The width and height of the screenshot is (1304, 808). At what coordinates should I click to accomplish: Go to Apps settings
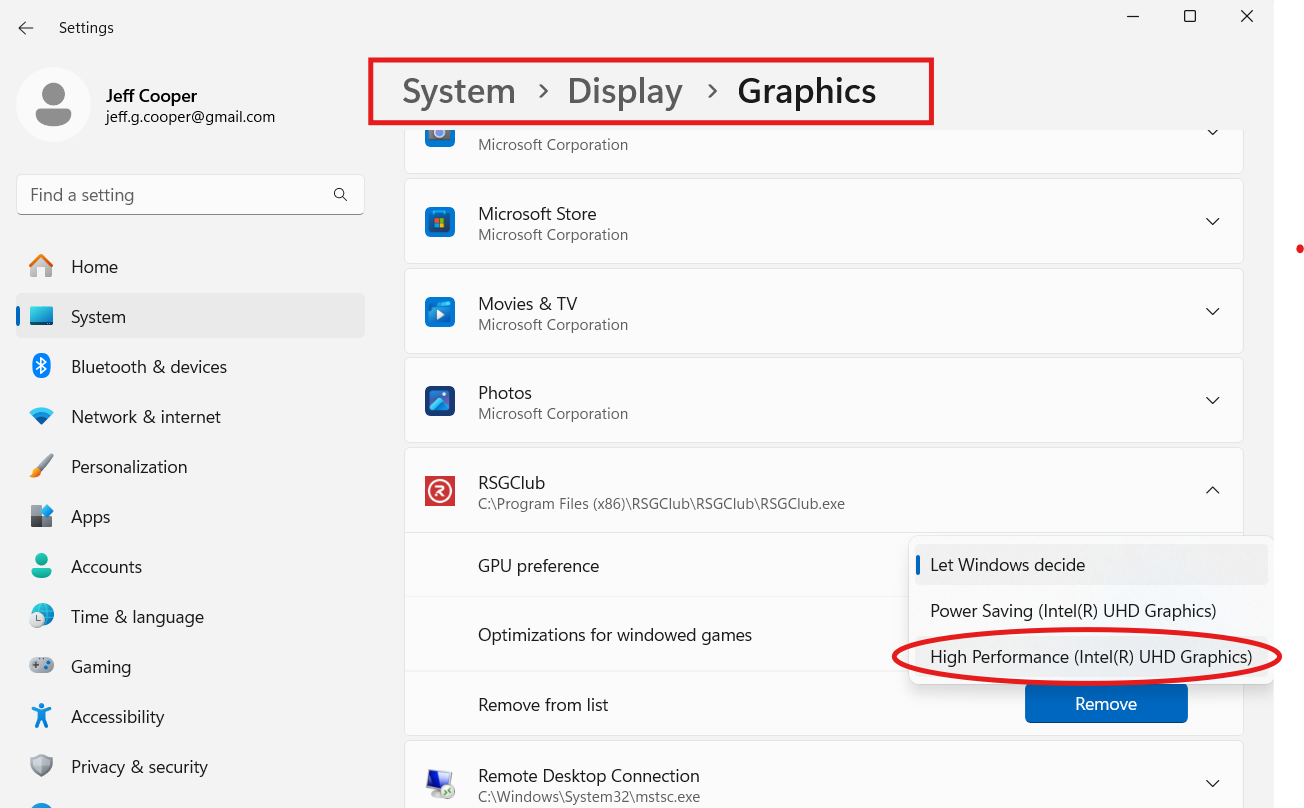[190, 517]
